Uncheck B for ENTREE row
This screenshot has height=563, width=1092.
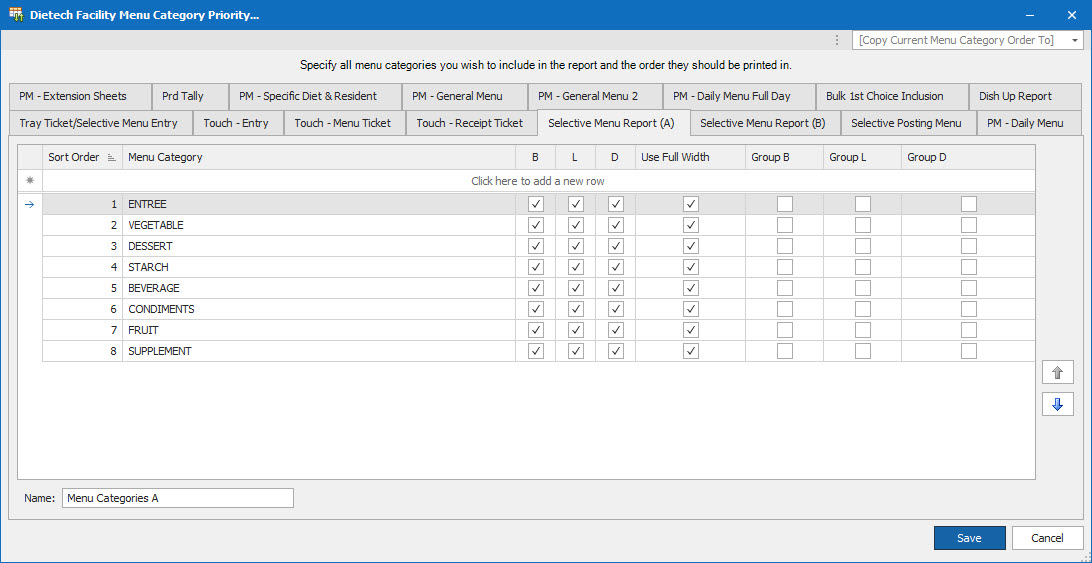click(x=536, y=204)
